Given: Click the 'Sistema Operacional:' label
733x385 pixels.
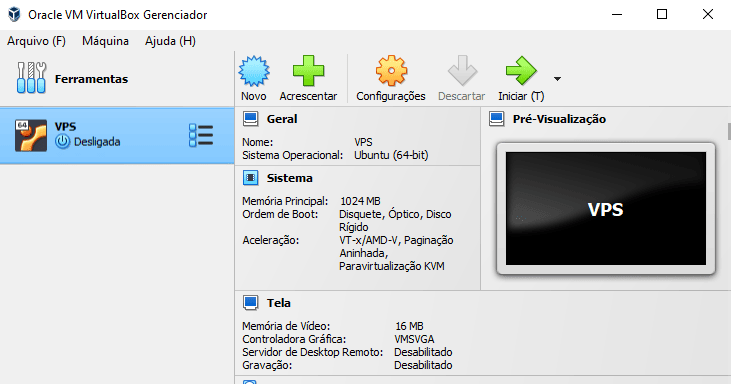Looking at the screenshot, I should (293, 155).
